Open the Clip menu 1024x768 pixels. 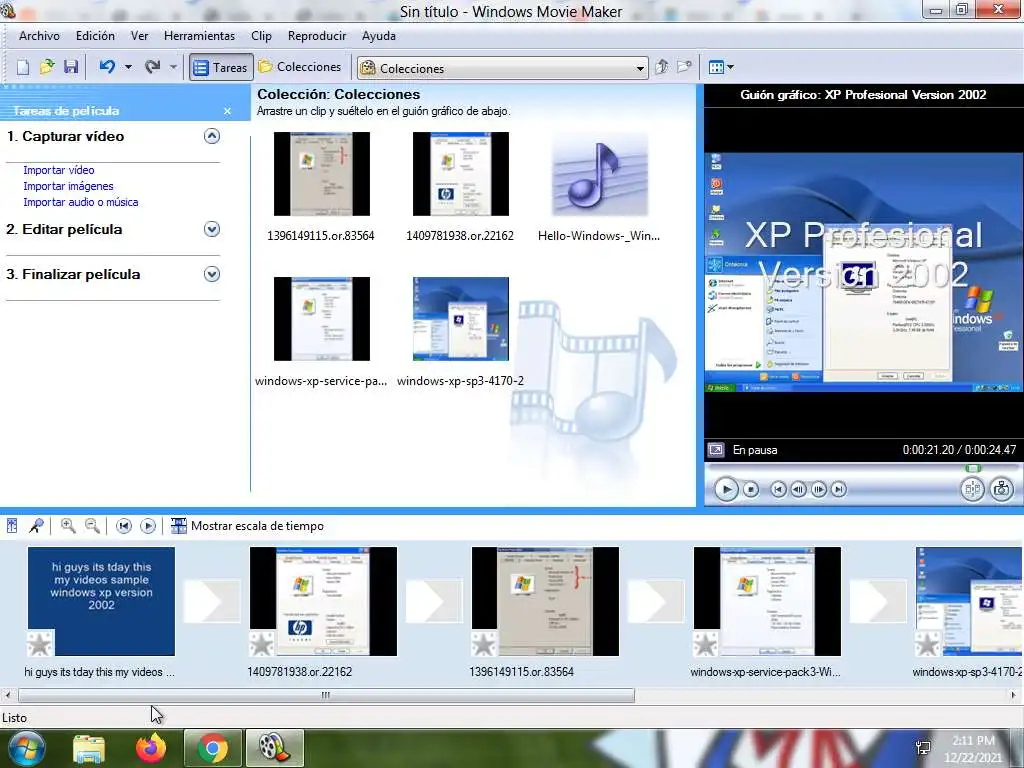[x=261, y=36]
